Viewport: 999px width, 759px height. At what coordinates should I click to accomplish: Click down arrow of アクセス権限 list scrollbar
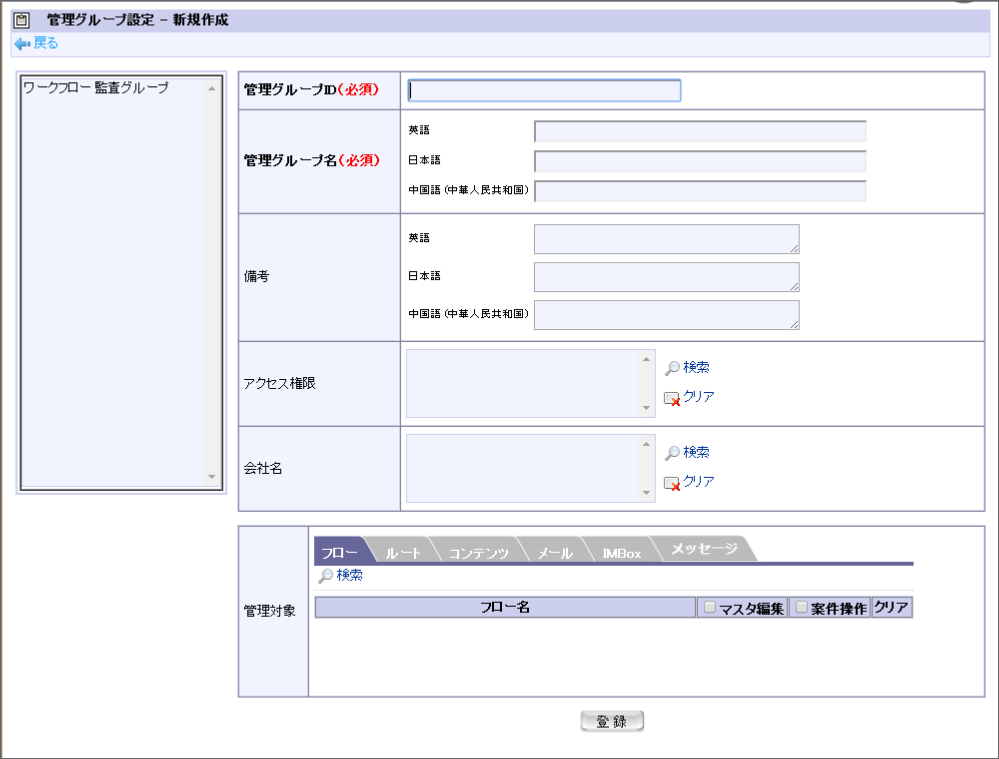646,408
